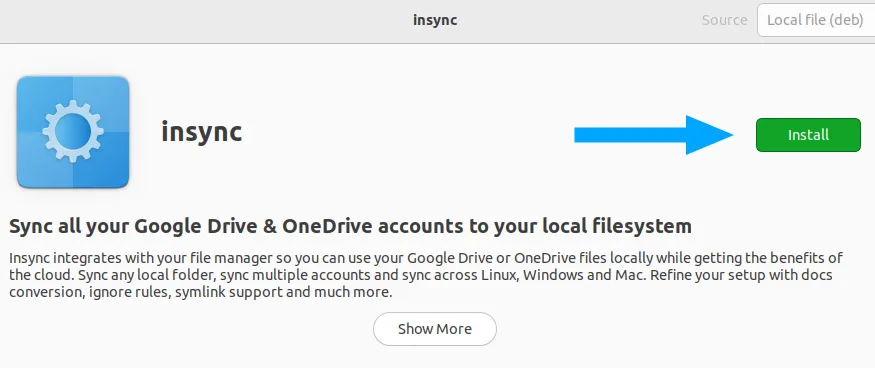Select the insync app name next to icon
The width and height of the screenshot is (875, 368).
201,132
